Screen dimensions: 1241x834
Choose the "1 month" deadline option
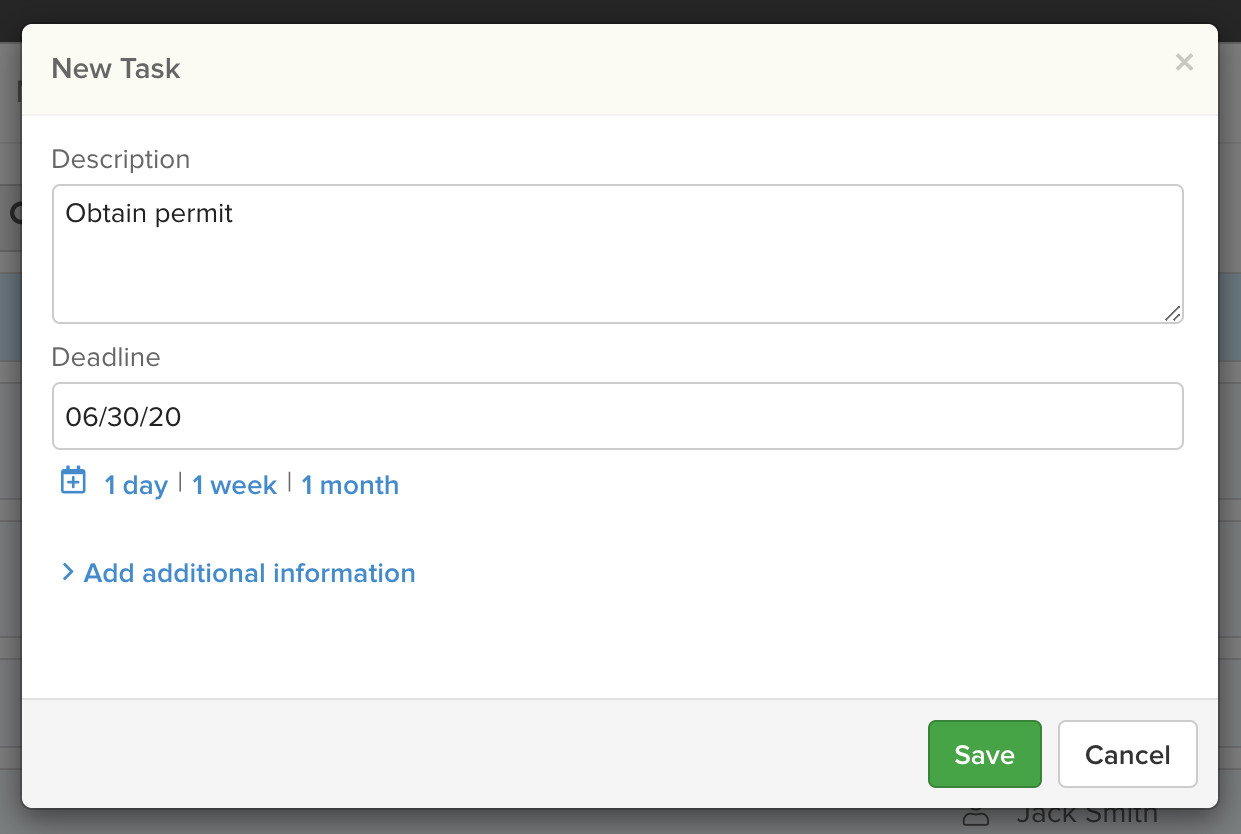click(x=349, y=485)
